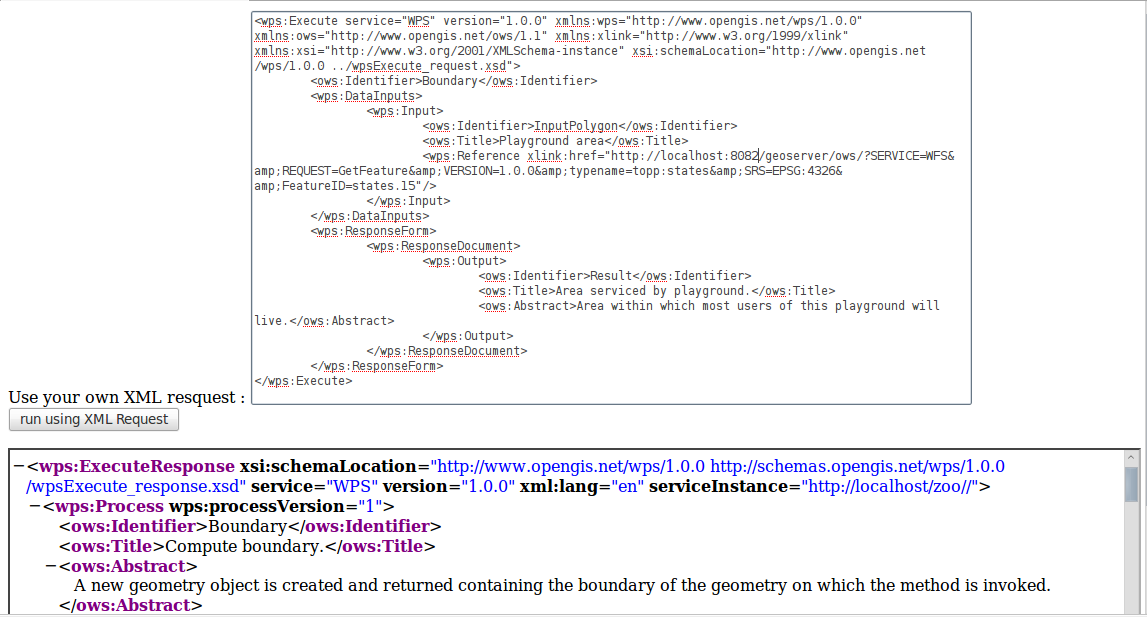The height and width of the screenshot is (617, 1147).
Task: Click the resize handle of the XML textarea
Action: [965, 398]
